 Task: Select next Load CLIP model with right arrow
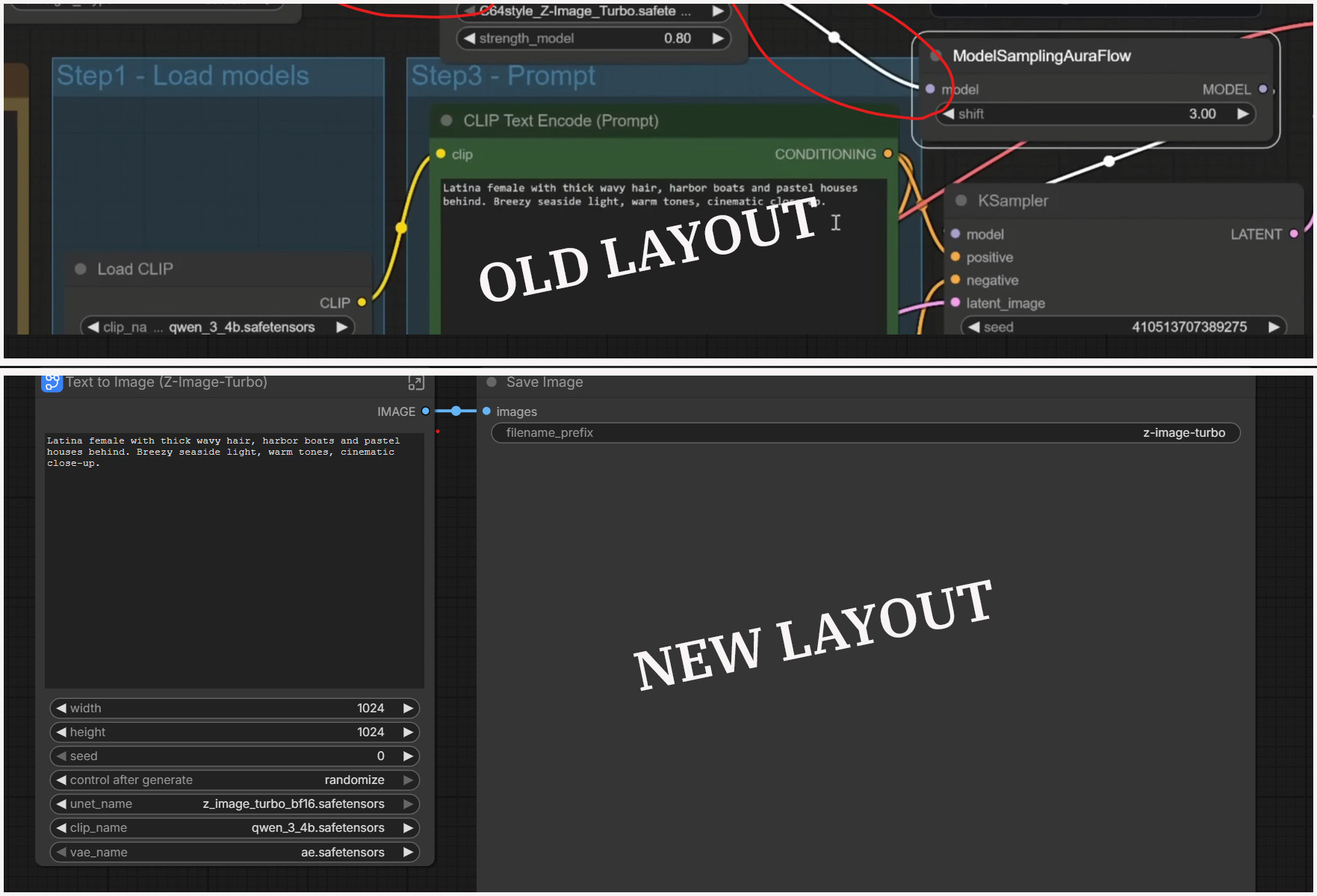point(341,327)
